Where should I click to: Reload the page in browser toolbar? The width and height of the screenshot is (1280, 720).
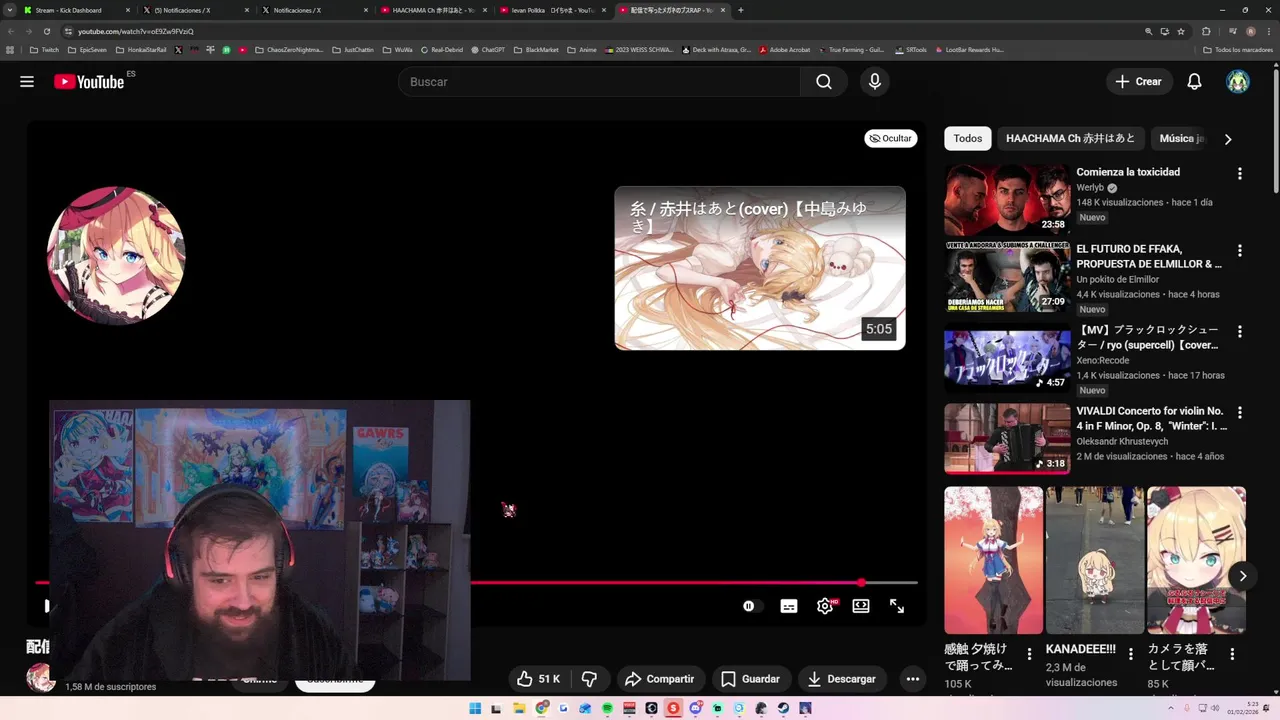click(46, 31)
